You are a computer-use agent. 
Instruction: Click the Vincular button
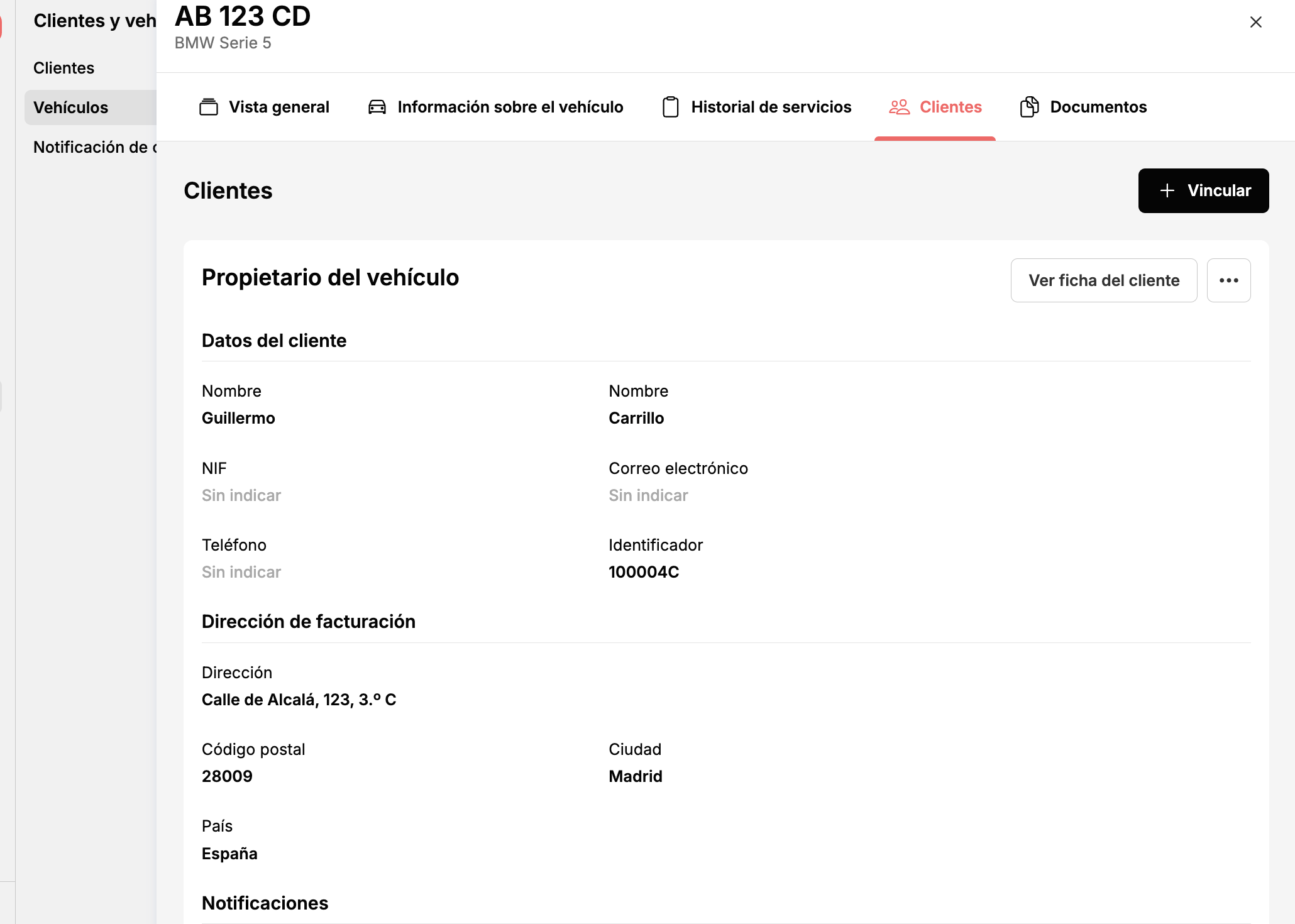(1204, 190)
